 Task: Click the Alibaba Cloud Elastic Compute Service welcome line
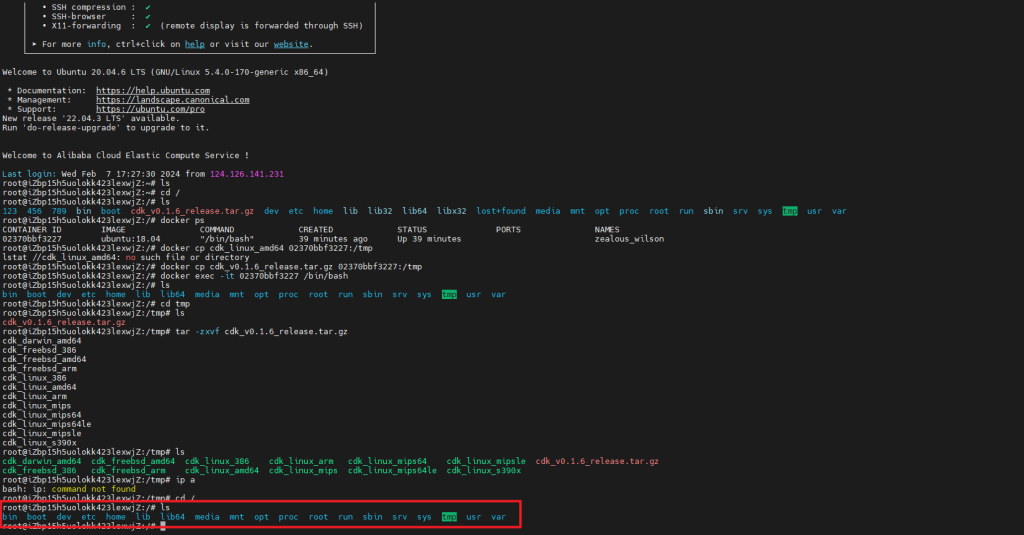(x=125, y=155)
